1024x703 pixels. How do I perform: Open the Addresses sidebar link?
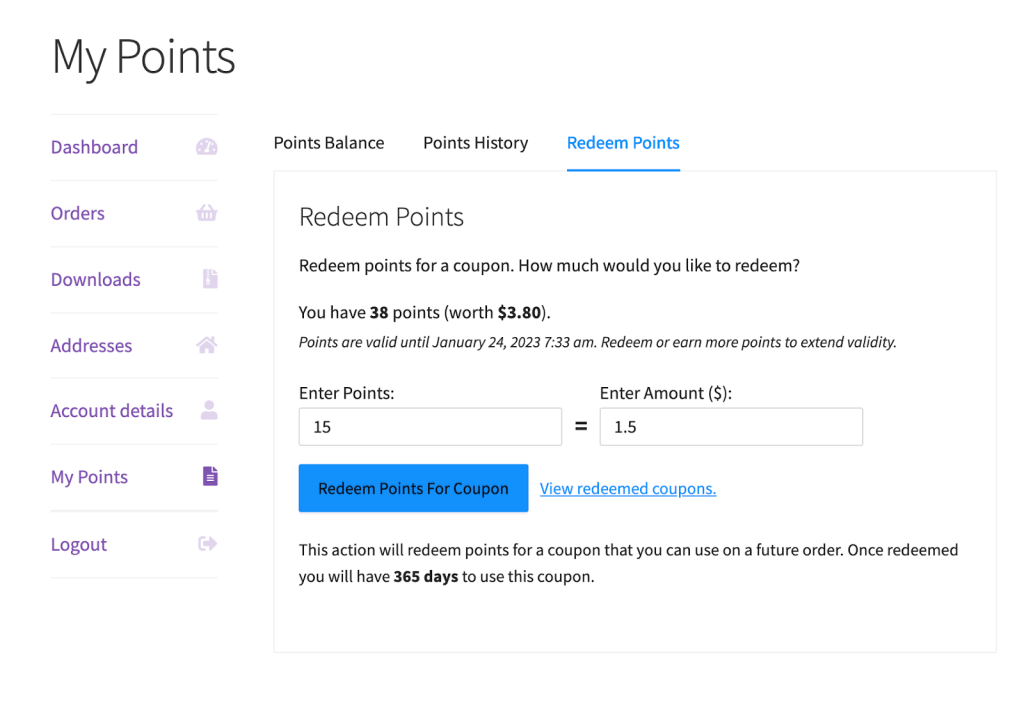[x=91, y=345]
